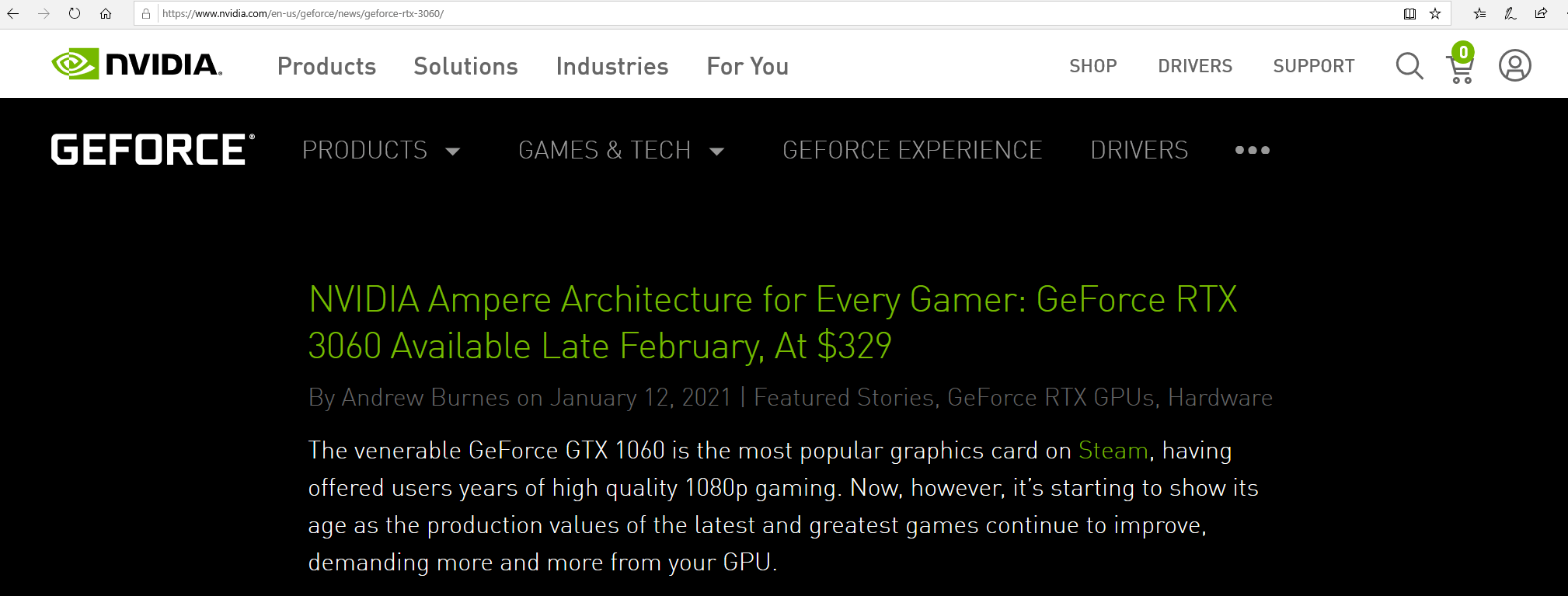Open the Industries menu

[612, 66]
